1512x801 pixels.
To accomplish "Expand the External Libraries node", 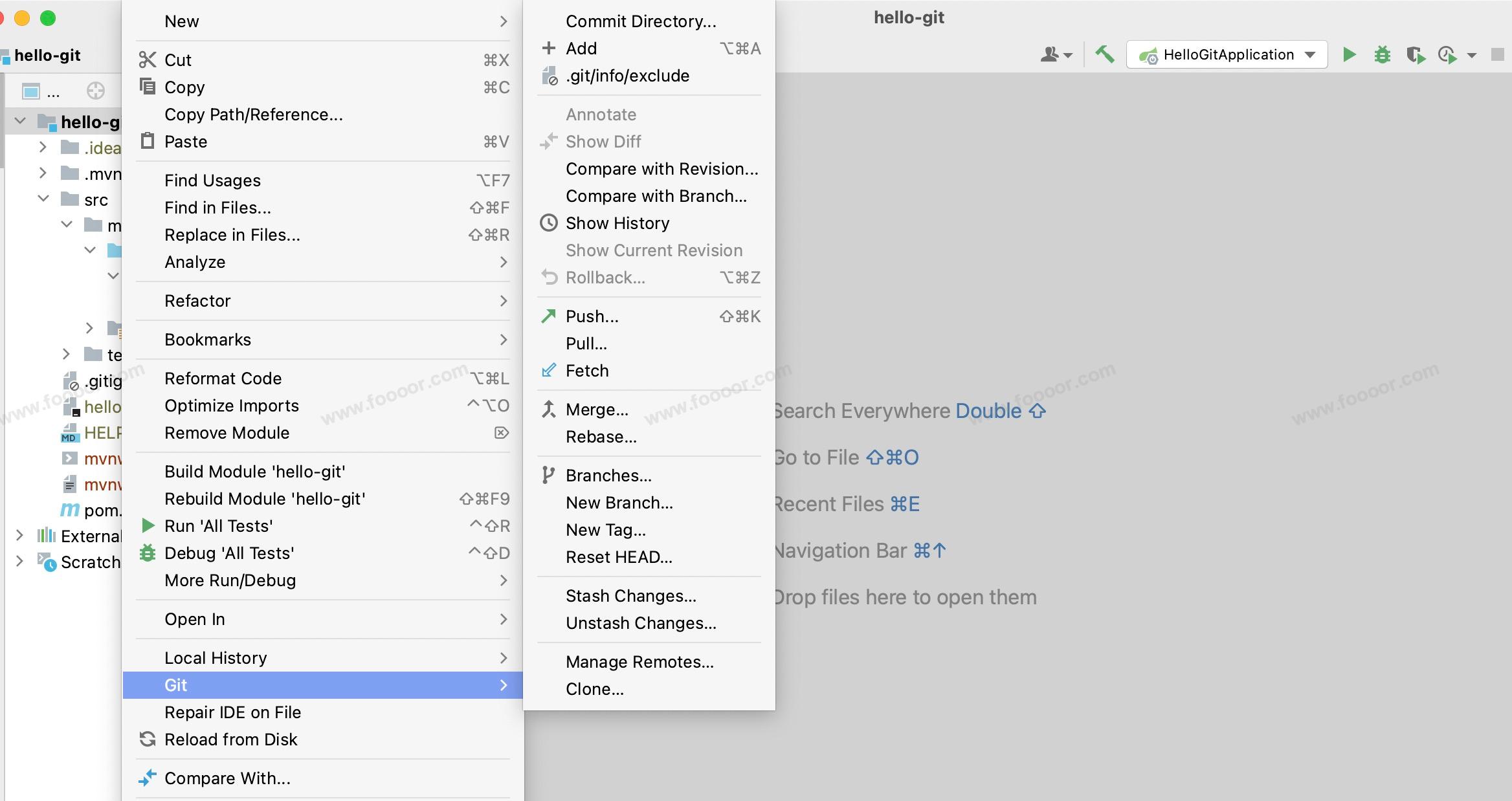I will (19, 536).
